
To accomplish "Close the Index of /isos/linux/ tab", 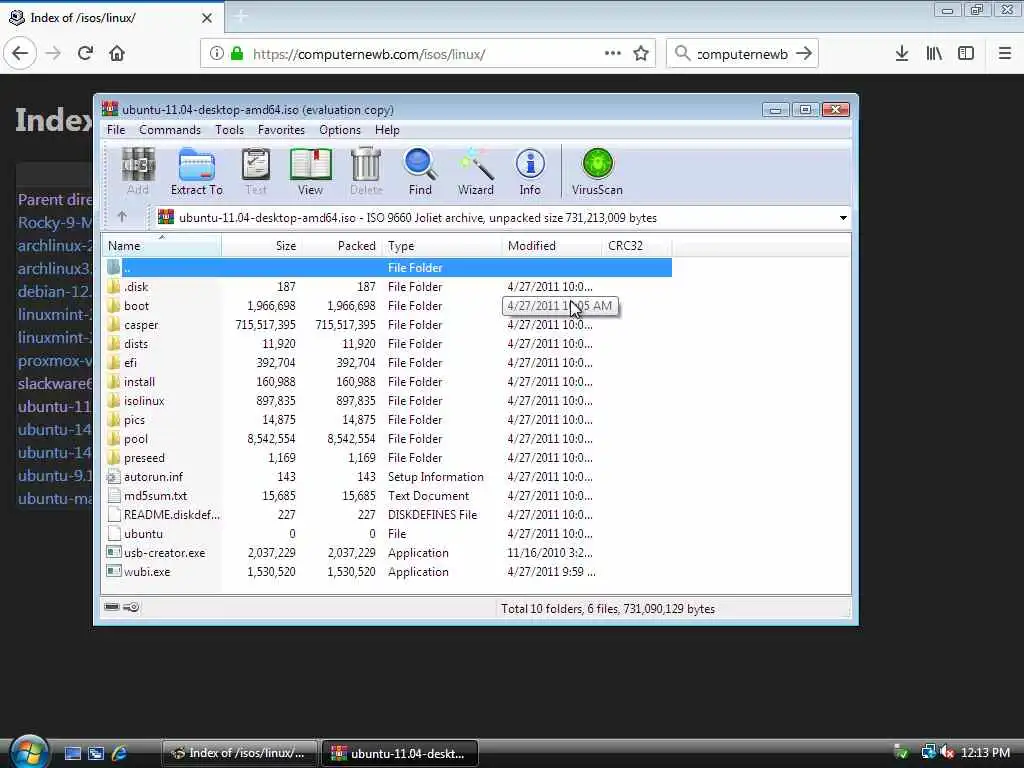I will pos(206,18).
